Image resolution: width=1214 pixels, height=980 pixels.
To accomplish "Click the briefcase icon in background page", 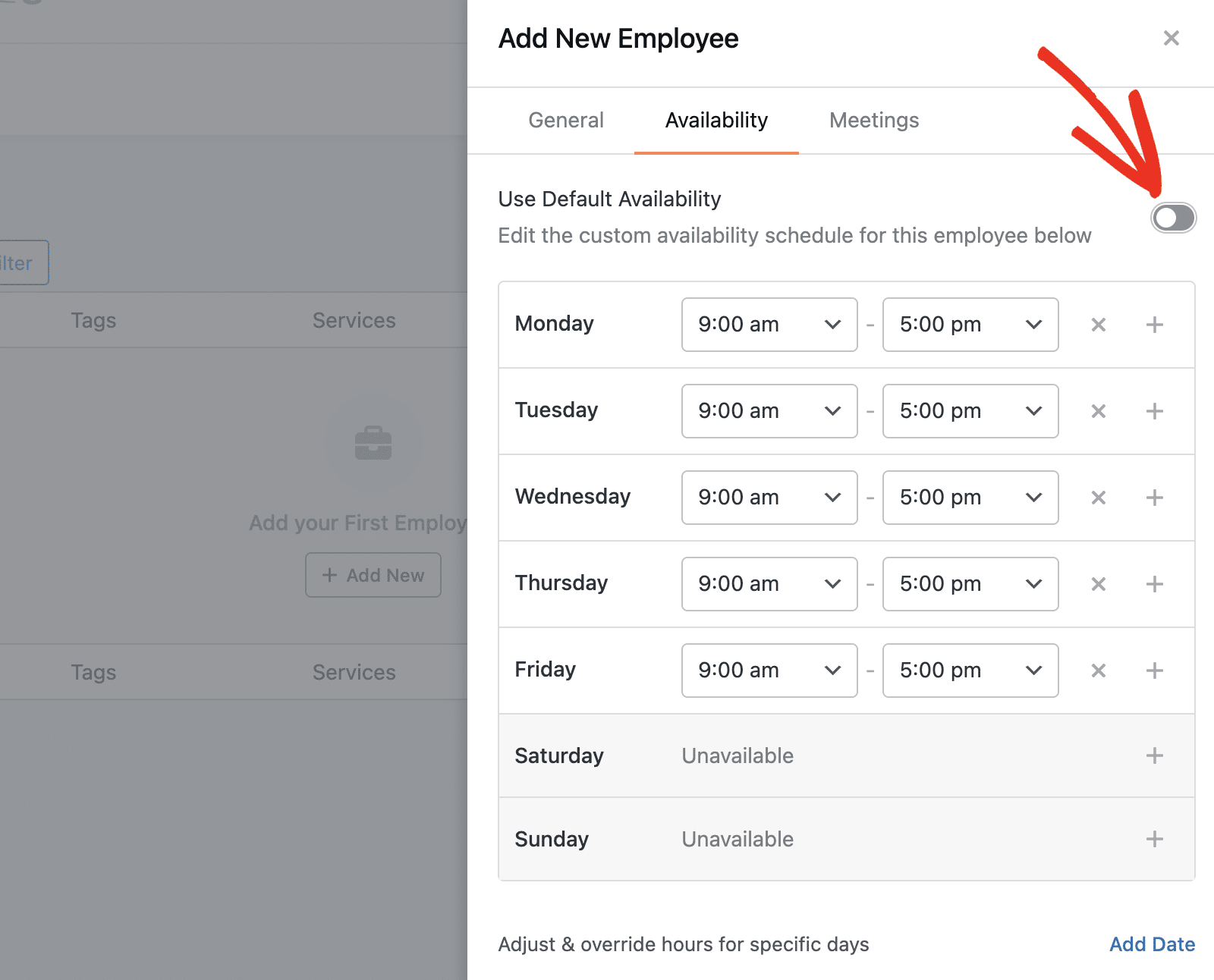I will (373, 443).
